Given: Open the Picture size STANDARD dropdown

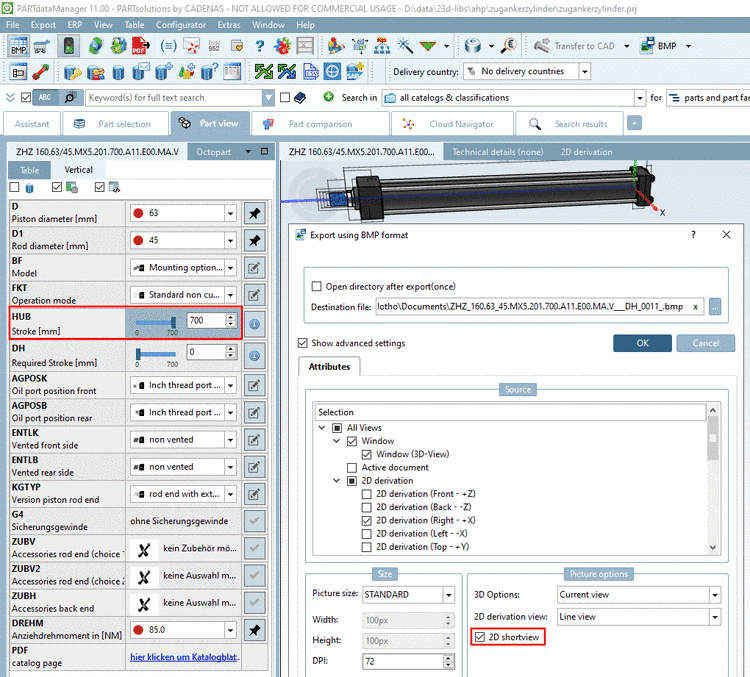Looking at the screenshot, I should point(449,595).
